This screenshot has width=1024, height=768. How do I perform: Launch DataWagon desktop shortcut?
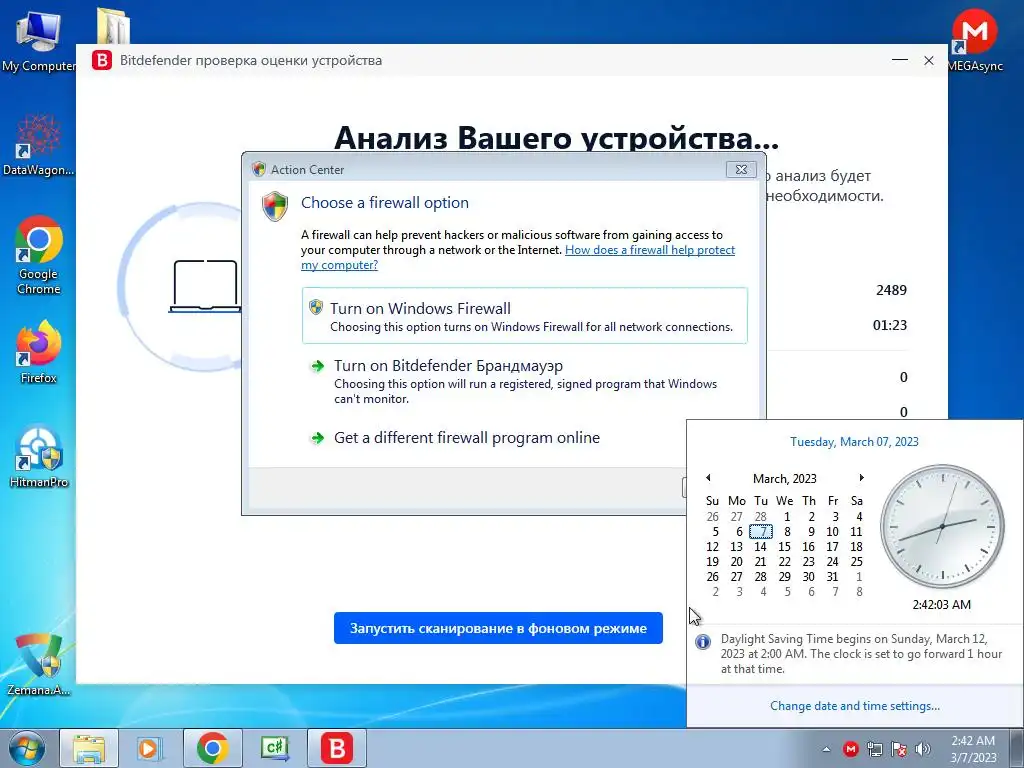click(39, 145)
